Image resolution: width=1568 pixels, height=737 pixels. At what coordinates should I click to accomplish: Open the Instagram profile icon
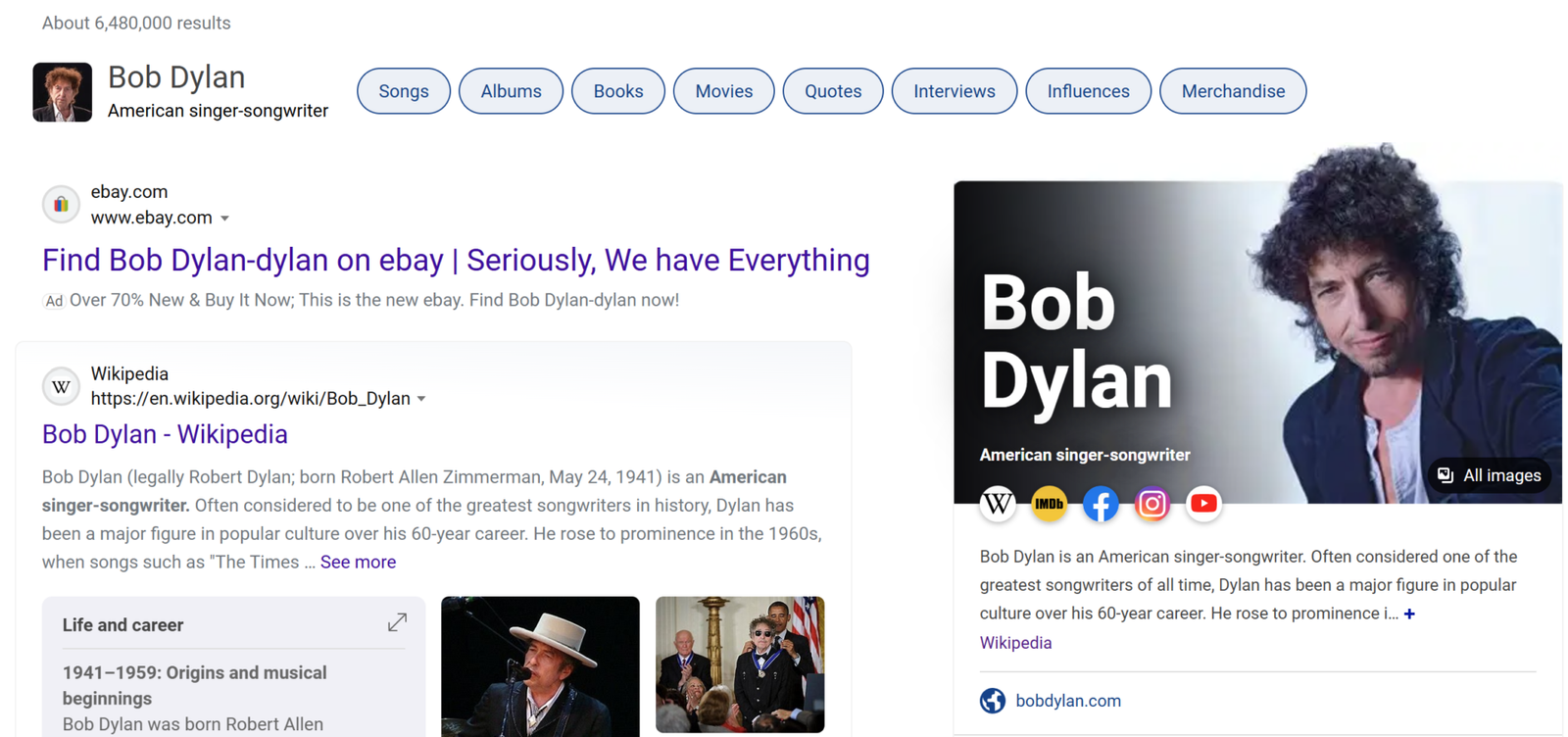point(1151,504)
